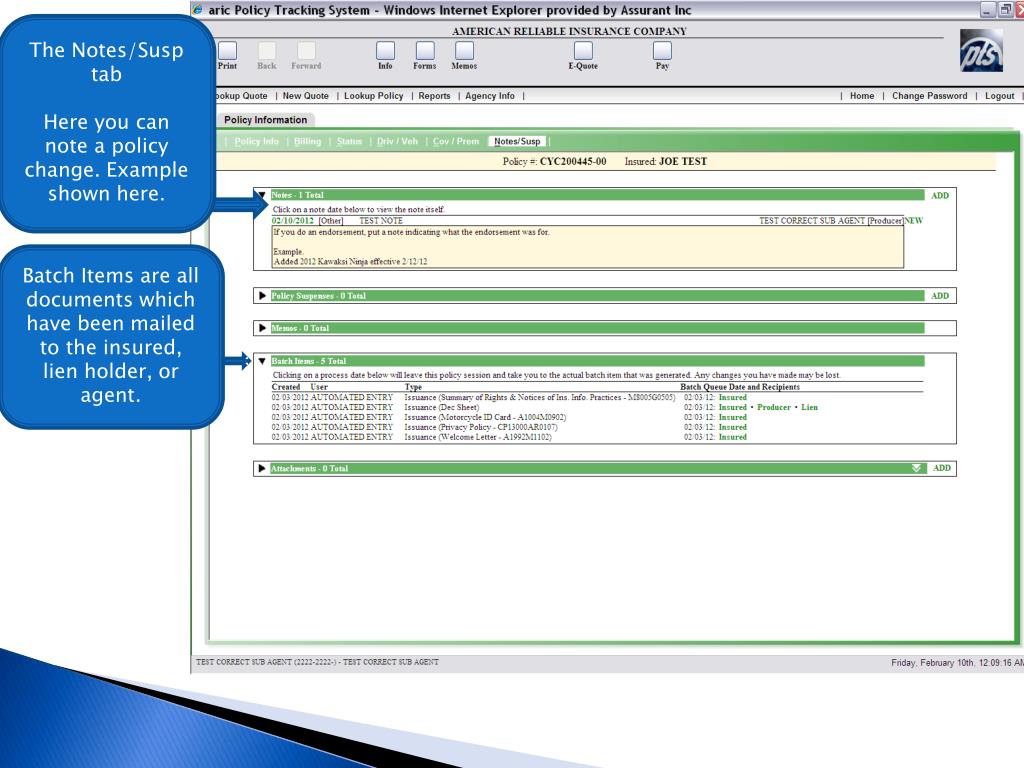Viewport: 1024px width, 768px height.
Task: Click the PTS logo in the header
Action: coord(981,50)
